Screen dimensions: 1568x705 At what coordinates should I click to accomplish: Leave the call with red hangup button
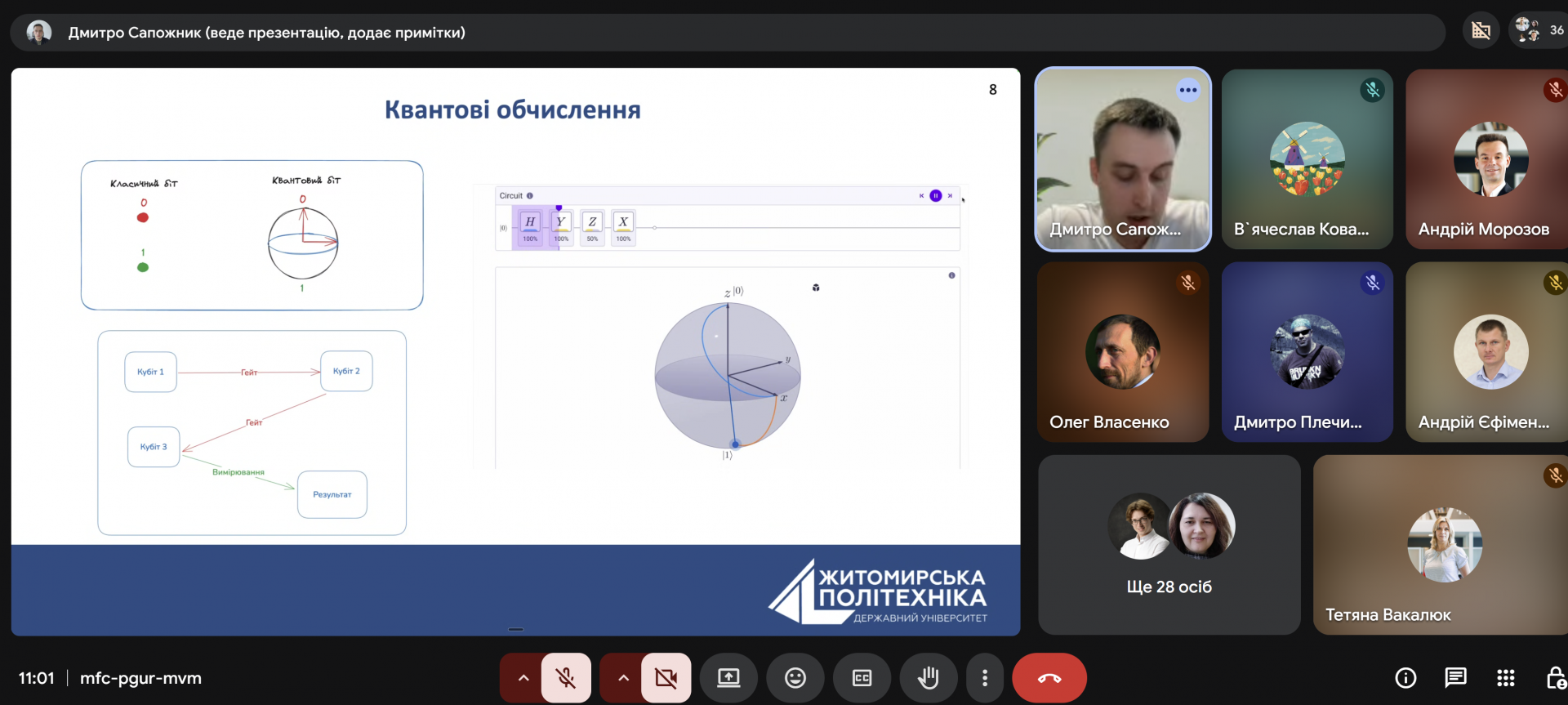point(1049,677)
